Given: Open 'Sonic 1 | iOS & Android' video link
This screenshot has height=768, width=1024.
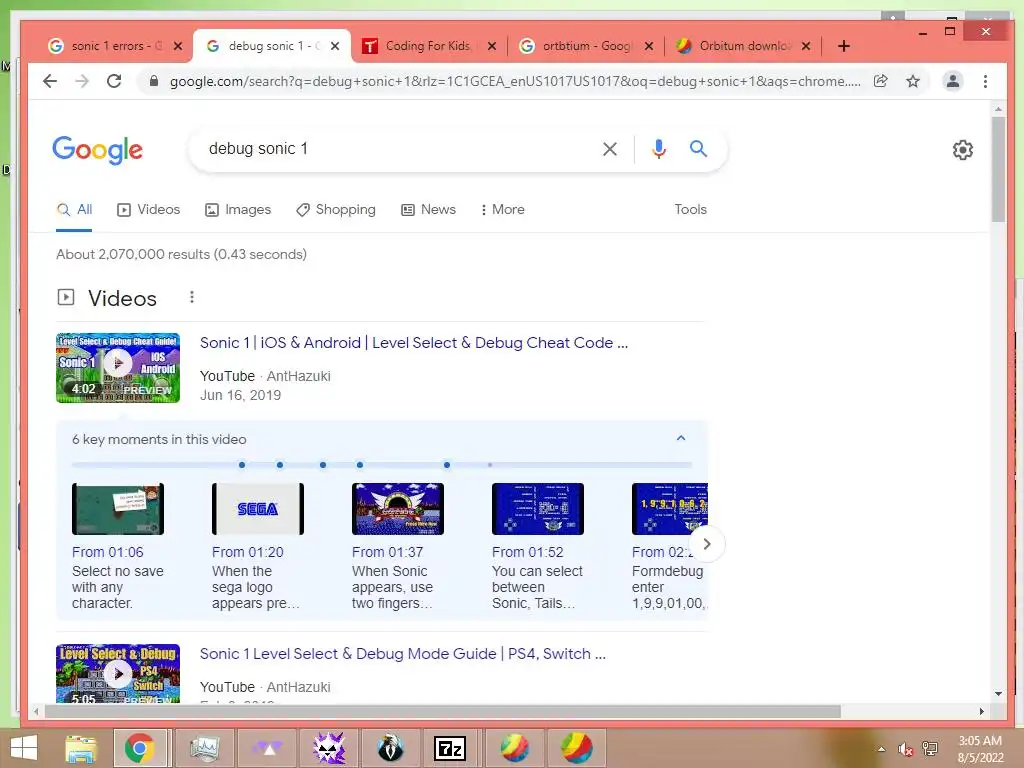Looking at the screenshot, I should pyautogui.click(x=413, y=343).
